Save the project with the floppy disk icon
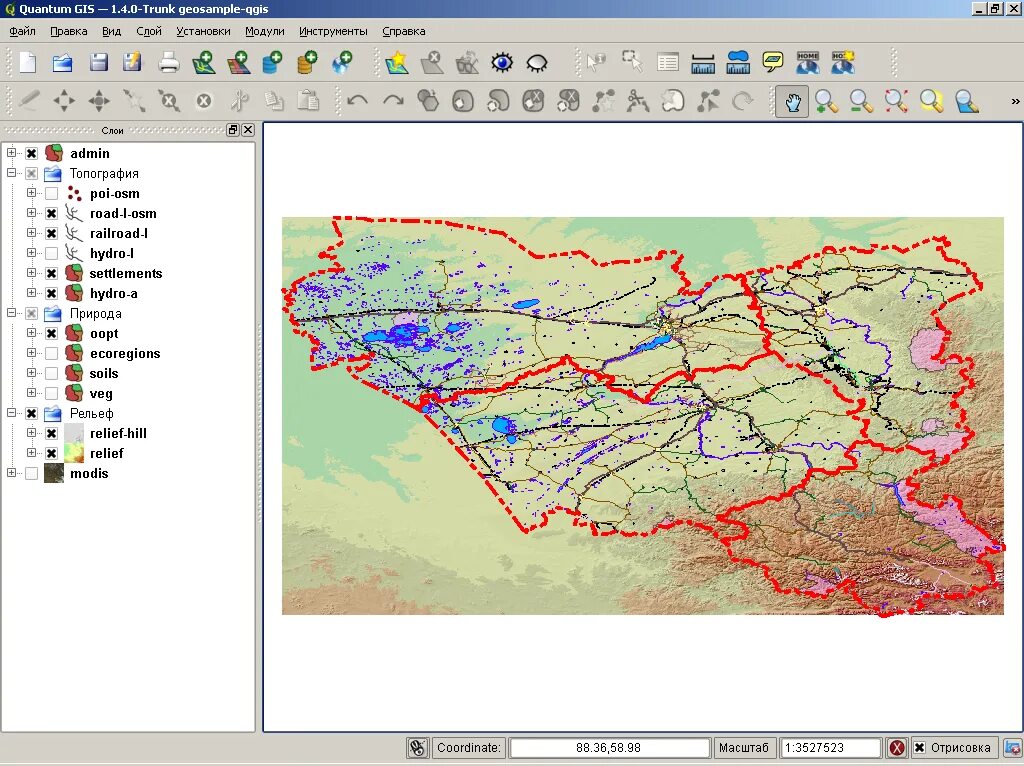 pos(98,63)
